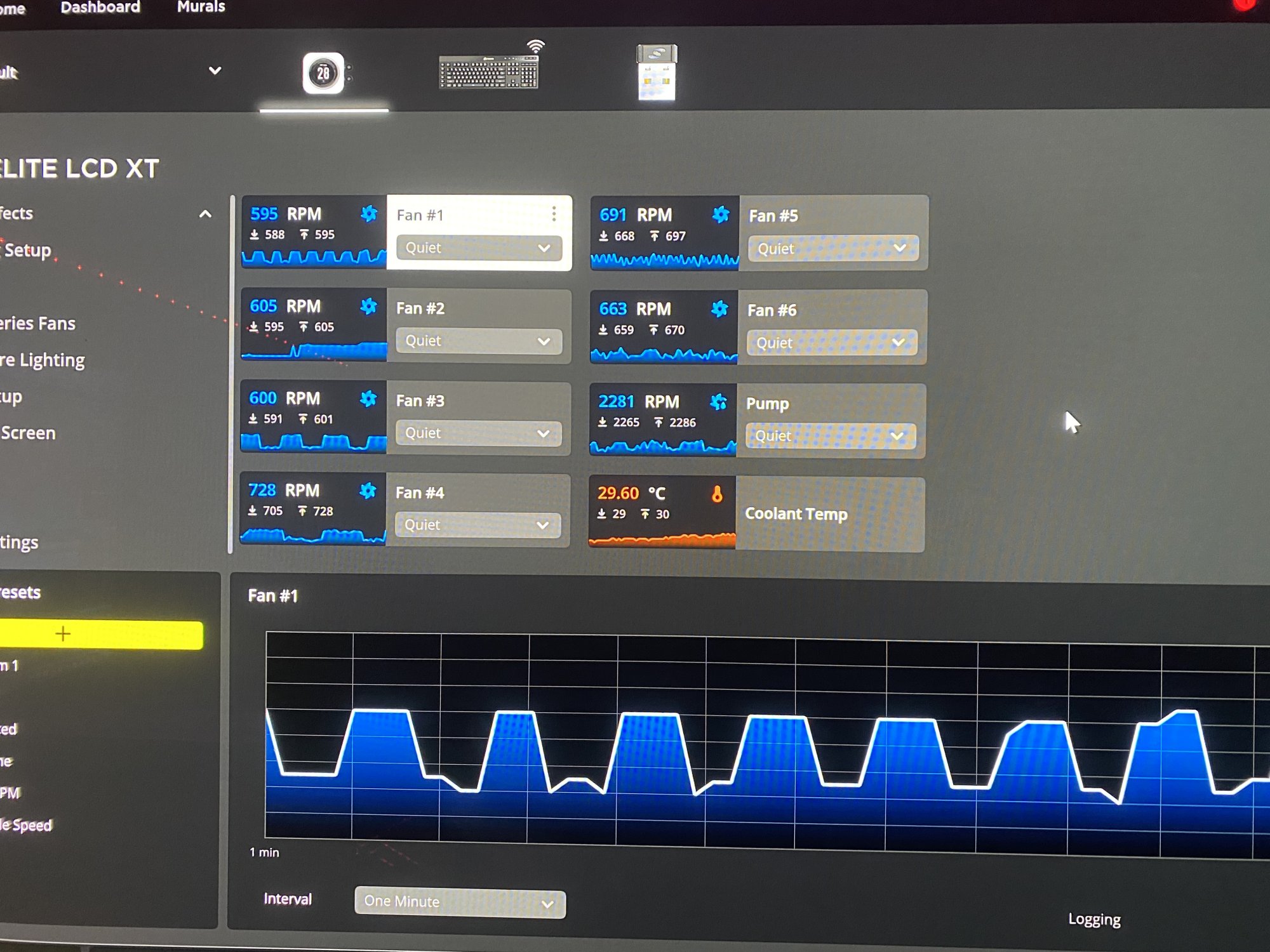Viewport: 1270px width, 952px height.
Task: Switch to the Murals tab
Action: point(201,8)
